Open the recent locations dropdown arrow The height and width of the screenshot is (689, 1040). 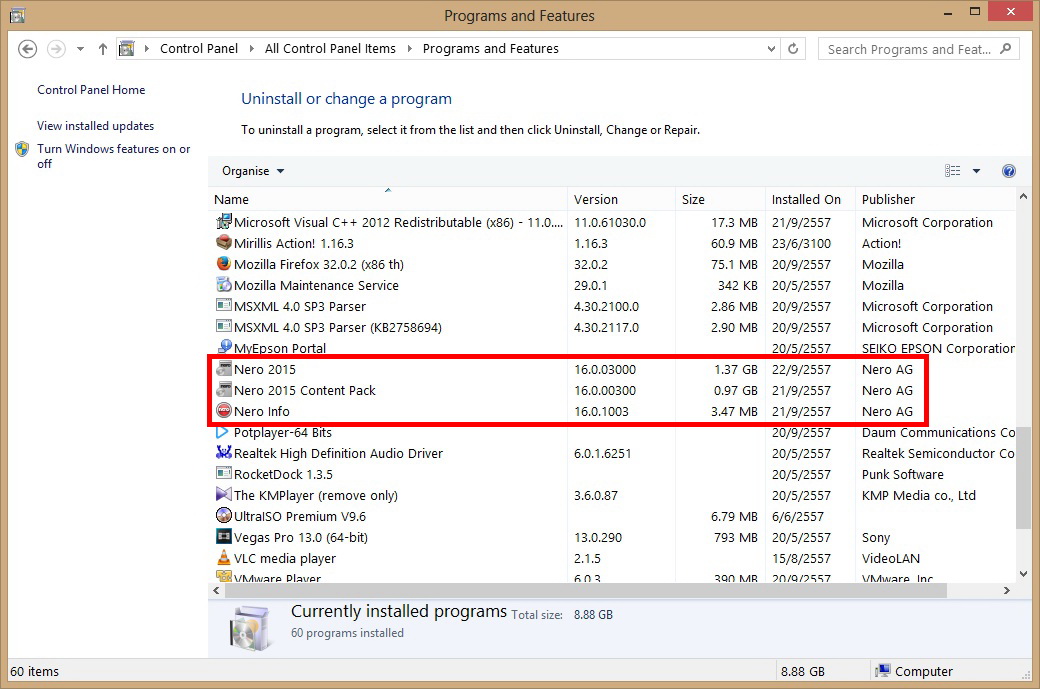click(x=80, y=49)
